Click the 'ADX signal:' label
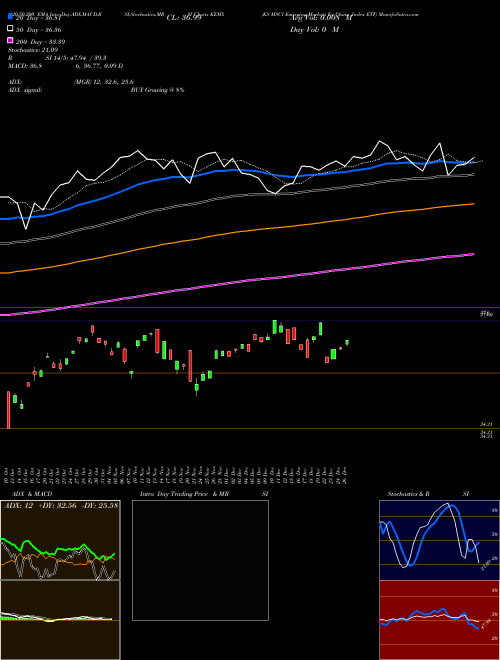 point(25,90)
